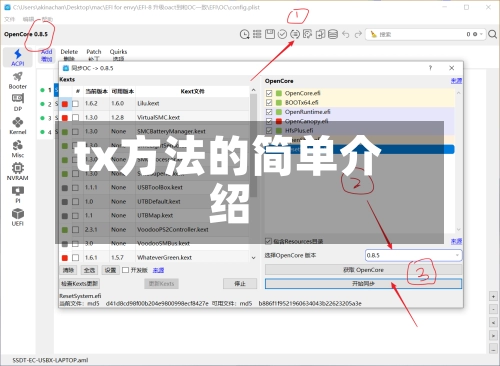Uncheck OpenCore.efi in the OpenCore list
This screenshot has height=366, width=500.
coord(269,93)
